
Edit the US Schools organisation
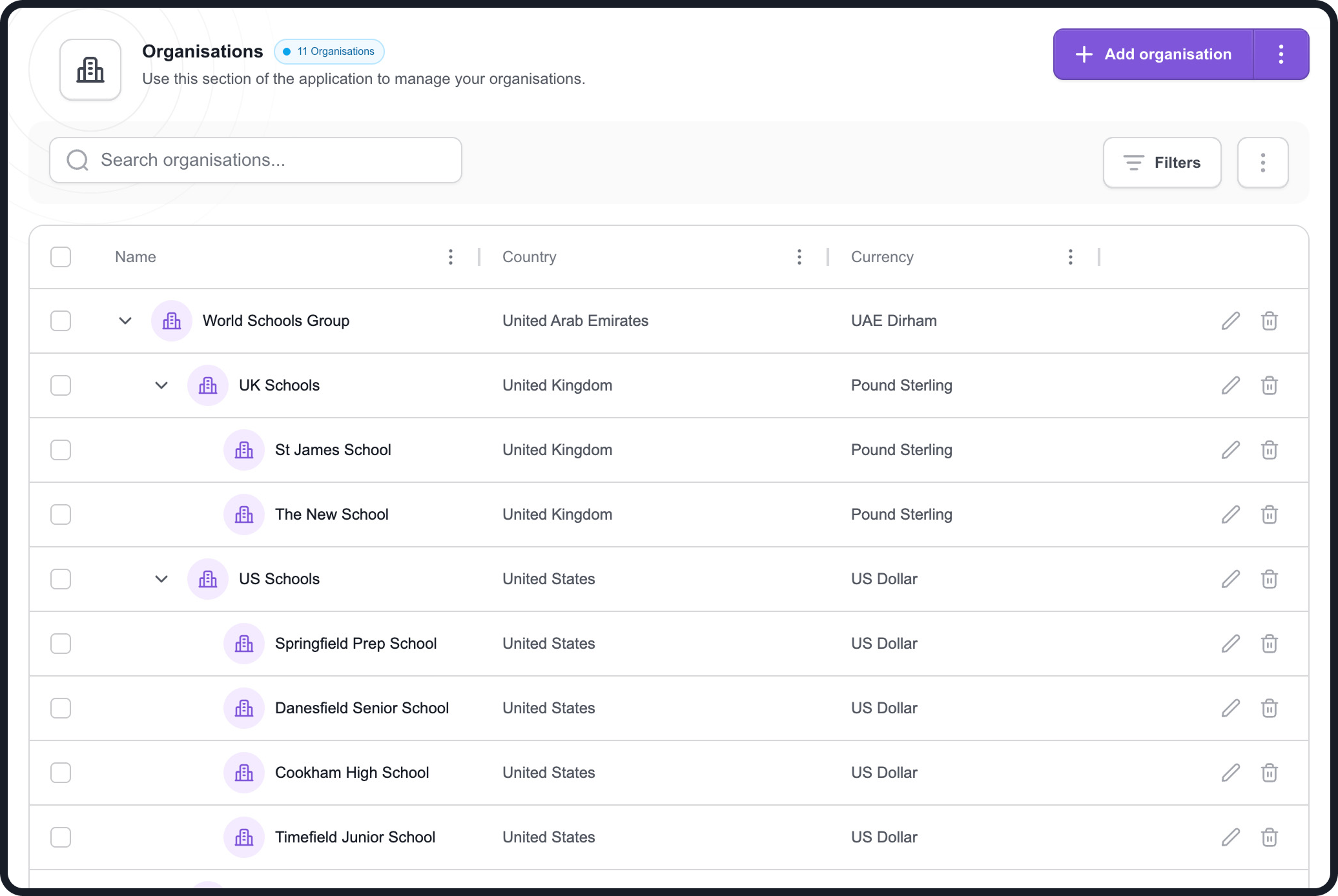(x=1231, y=579)
